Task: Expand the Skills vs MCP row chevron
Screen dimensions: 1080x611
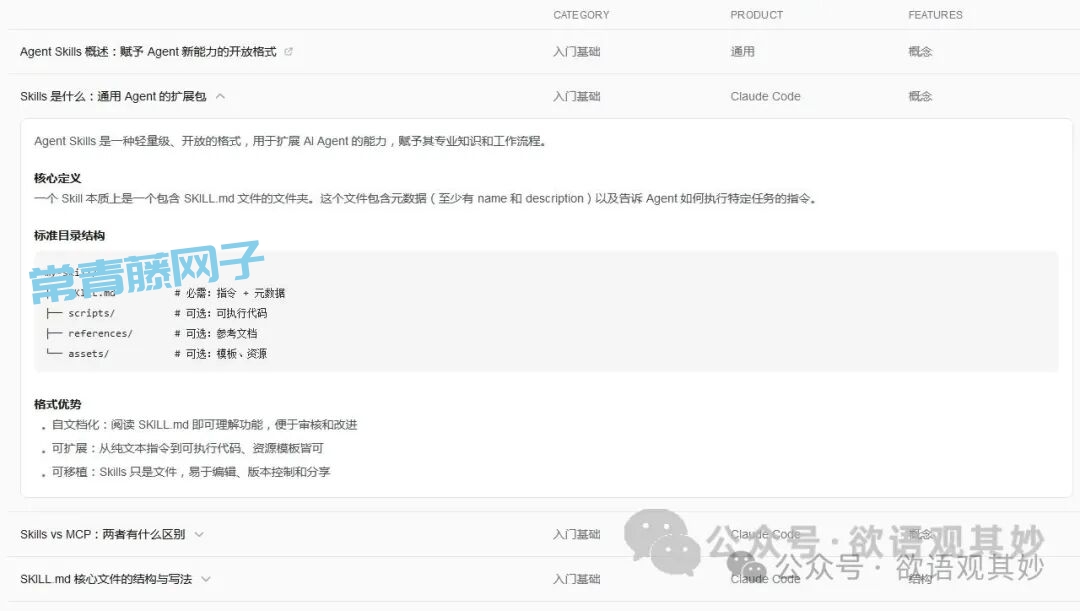Action: 199,535
